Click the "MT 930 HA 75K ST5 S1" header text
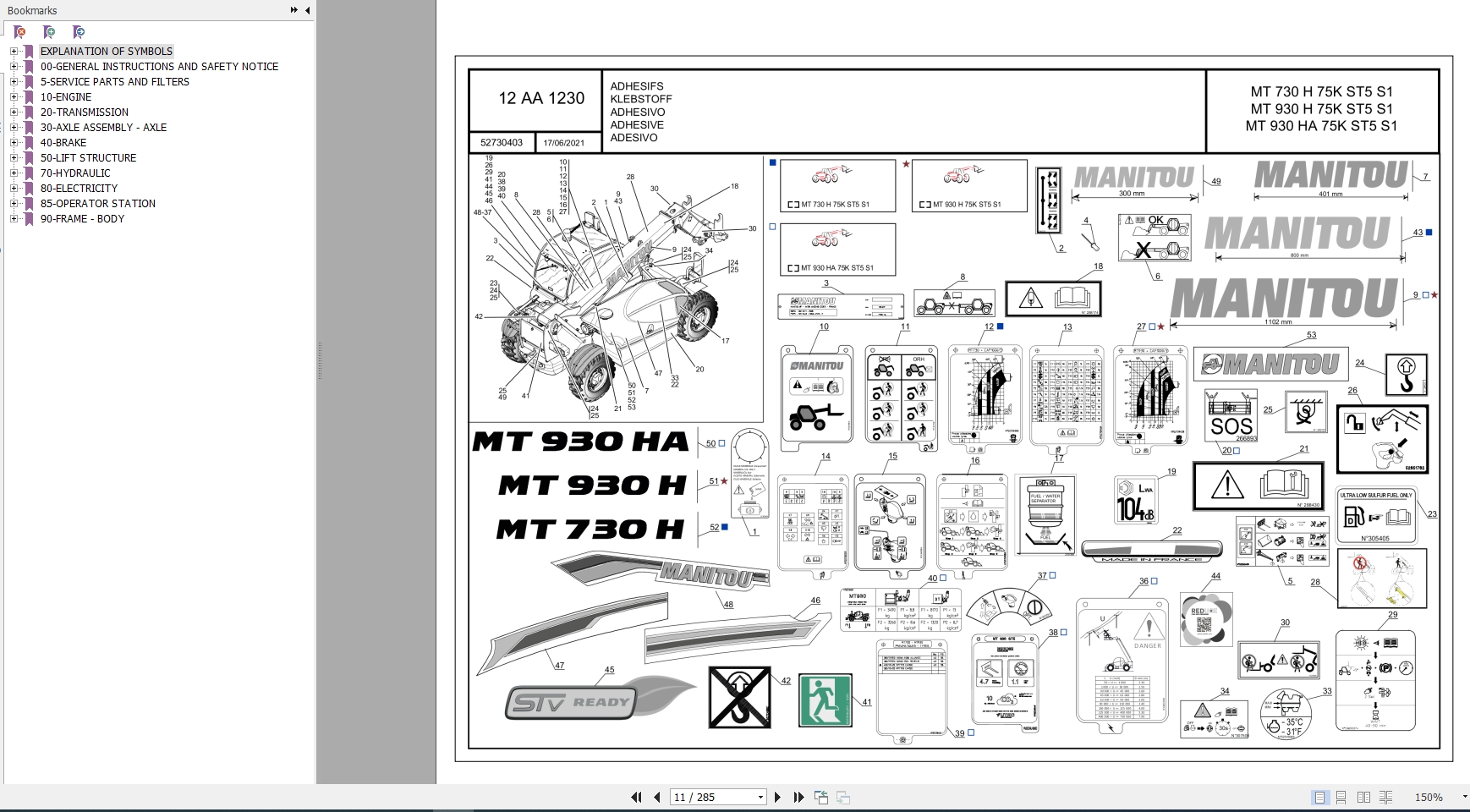1470x812 pixels. pos(1321,125)
